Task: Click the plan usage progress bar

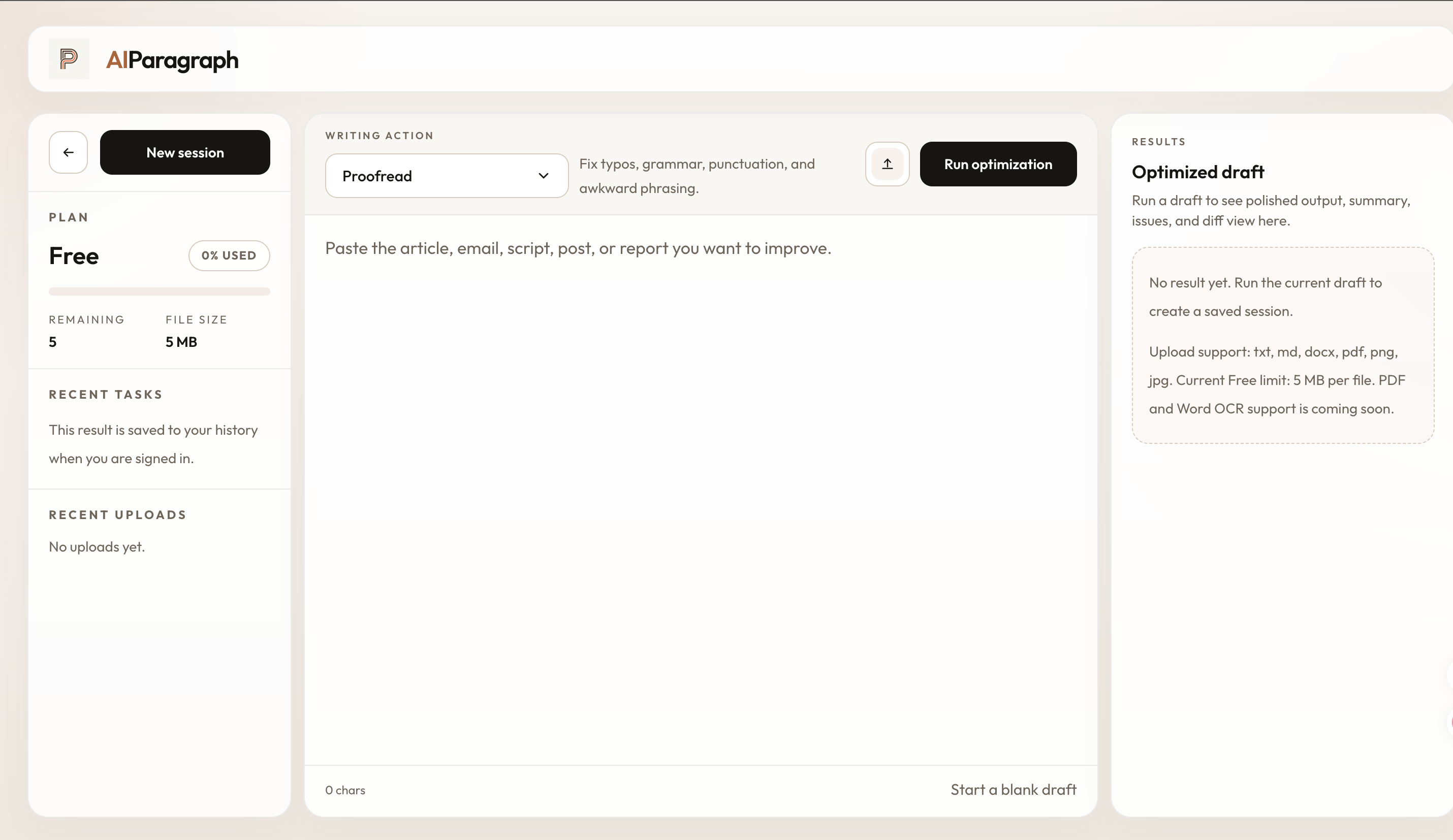Action: (159, 291)
